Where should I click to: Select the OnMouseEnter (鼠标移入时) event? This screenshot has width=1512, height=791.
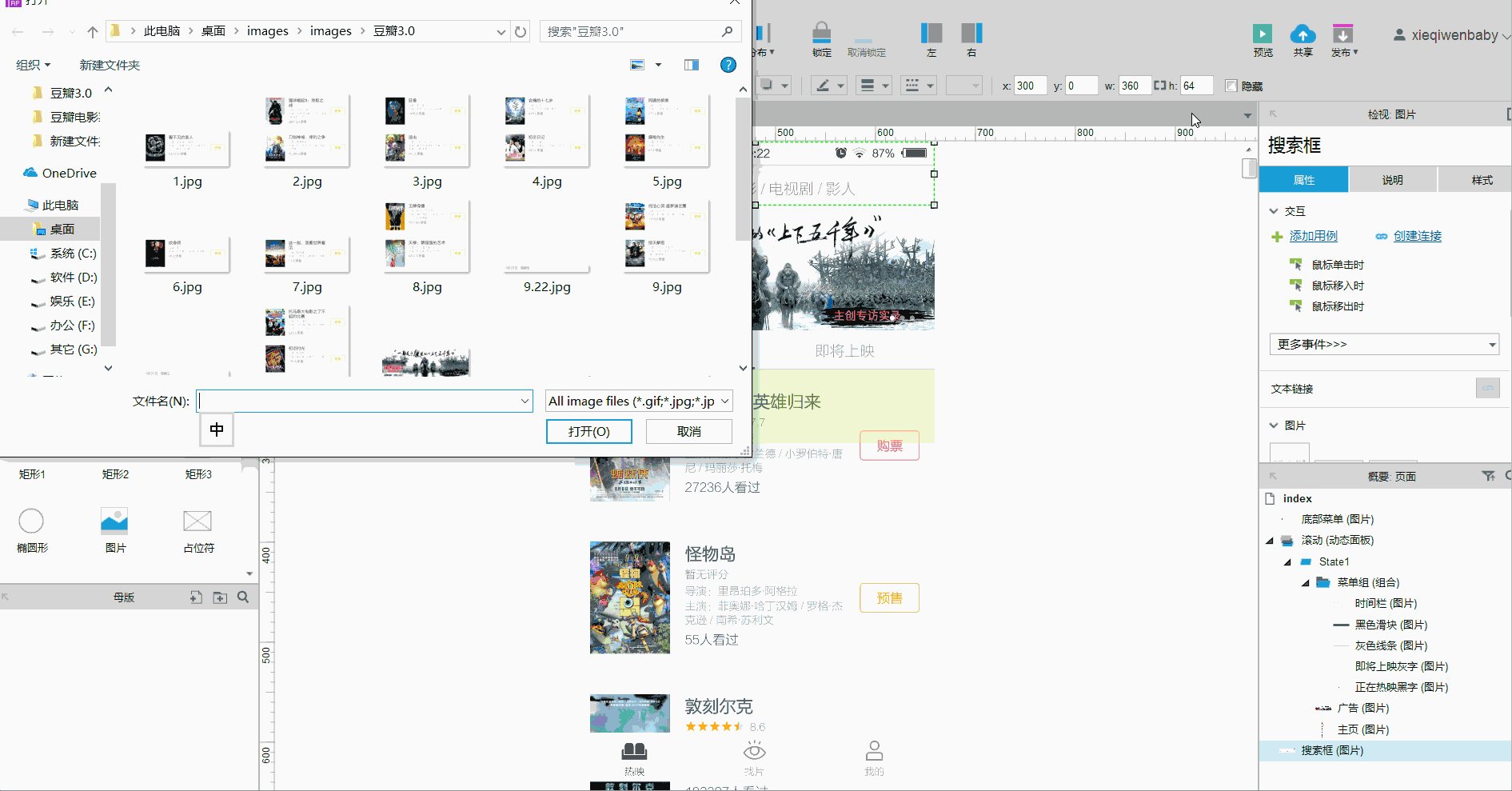1338,286
